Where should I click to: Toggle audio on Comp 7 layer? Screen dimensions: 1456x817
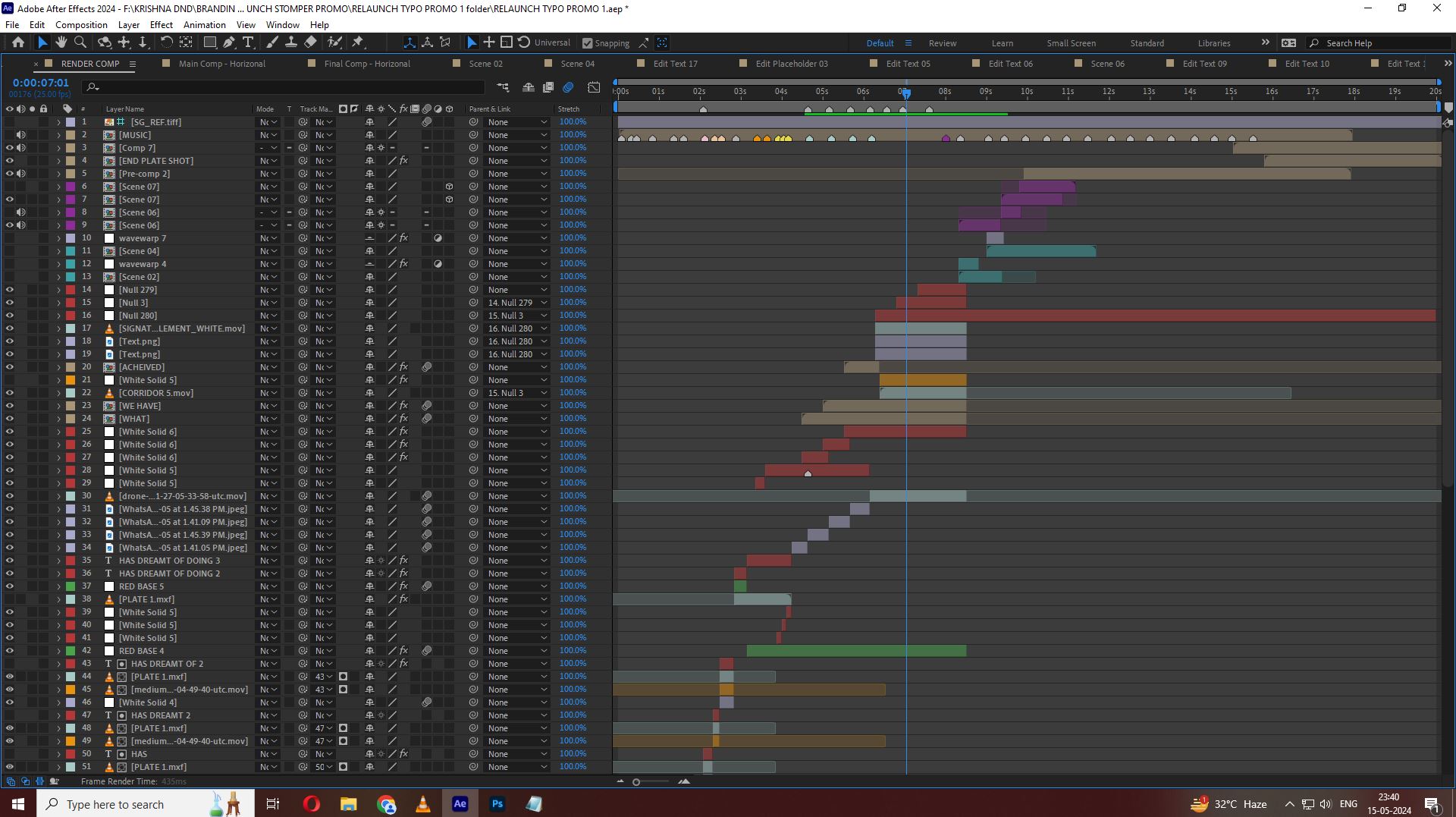(x=21, y=148)
